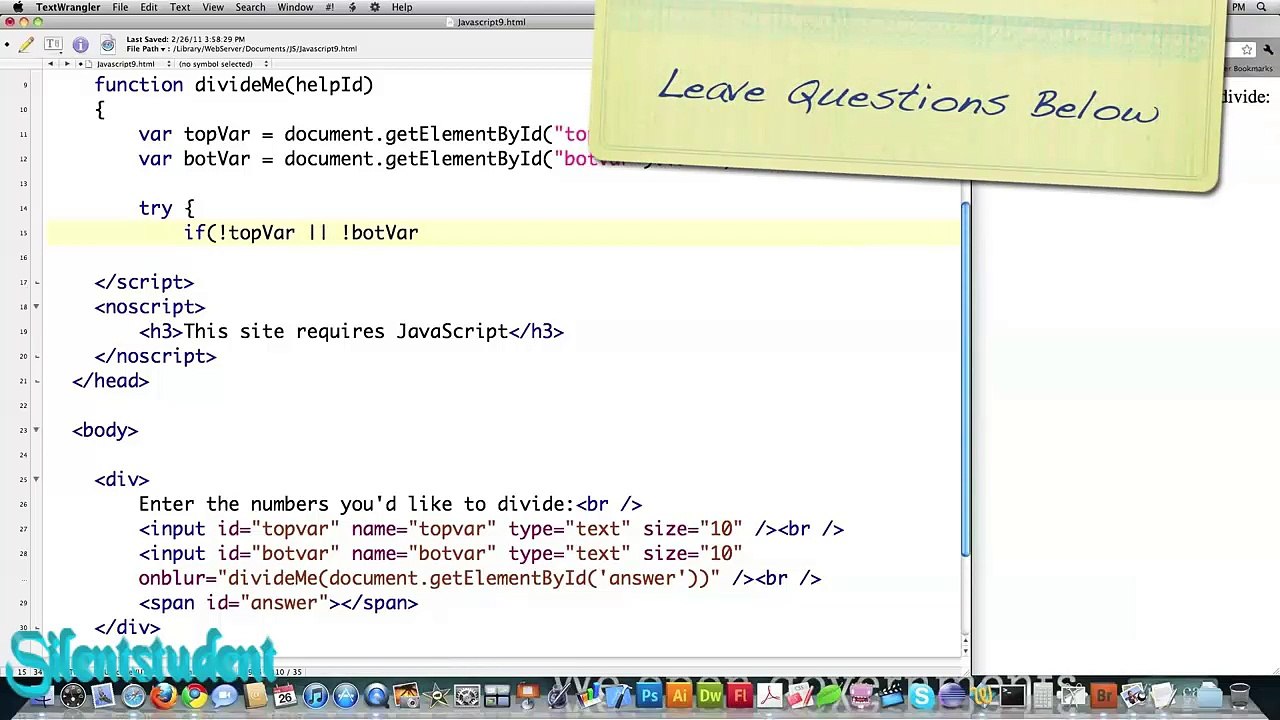
Task: Click the span id="answer" code line
Action: pos(278,603)
